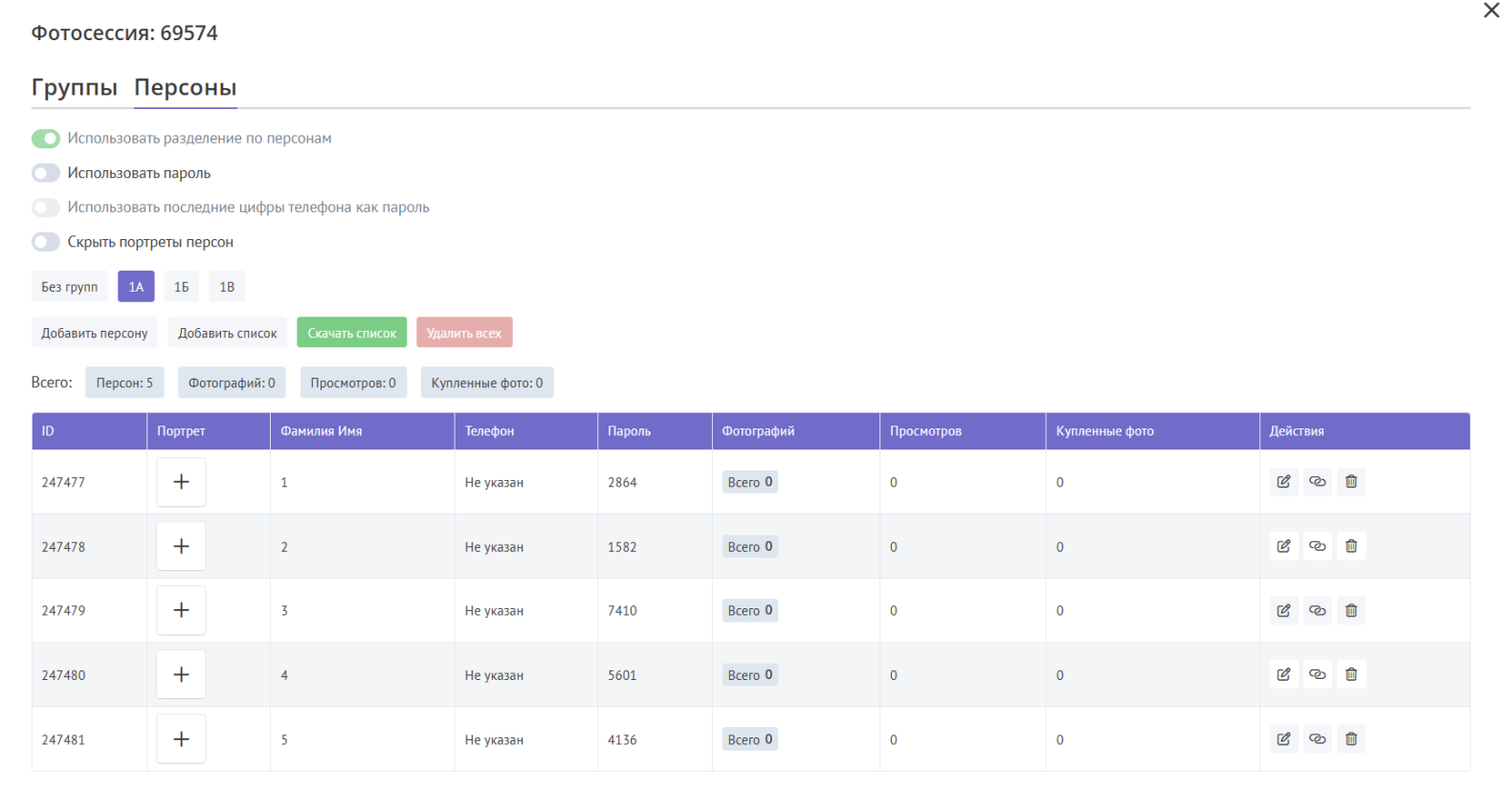Click the link icon for person 247478
Screen dimensions: 1512x789
pyautogui.click(x=1318, y=546)
